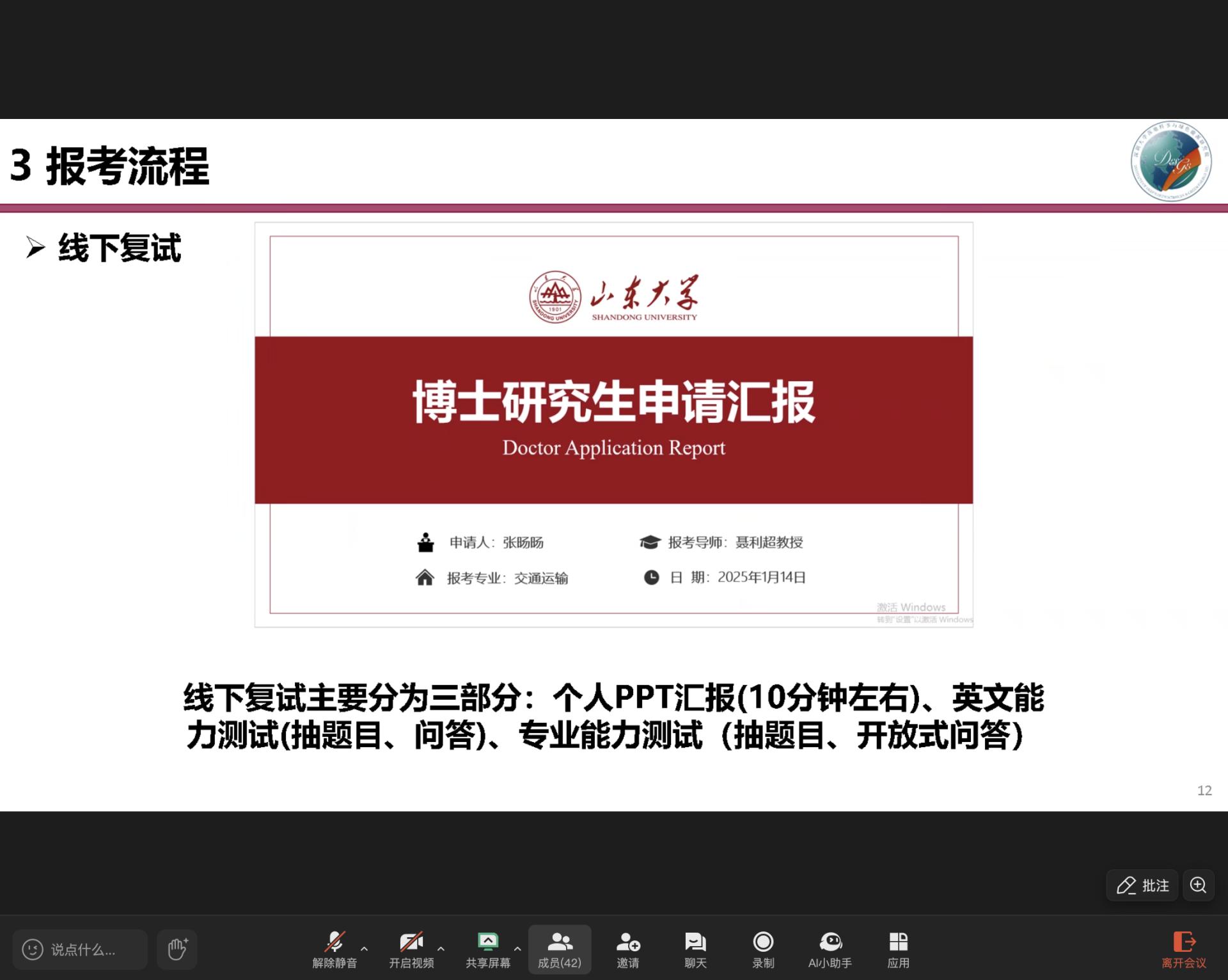Click the Shandong University slide thumbnail image
The image size is (1228, 980).
613,425
